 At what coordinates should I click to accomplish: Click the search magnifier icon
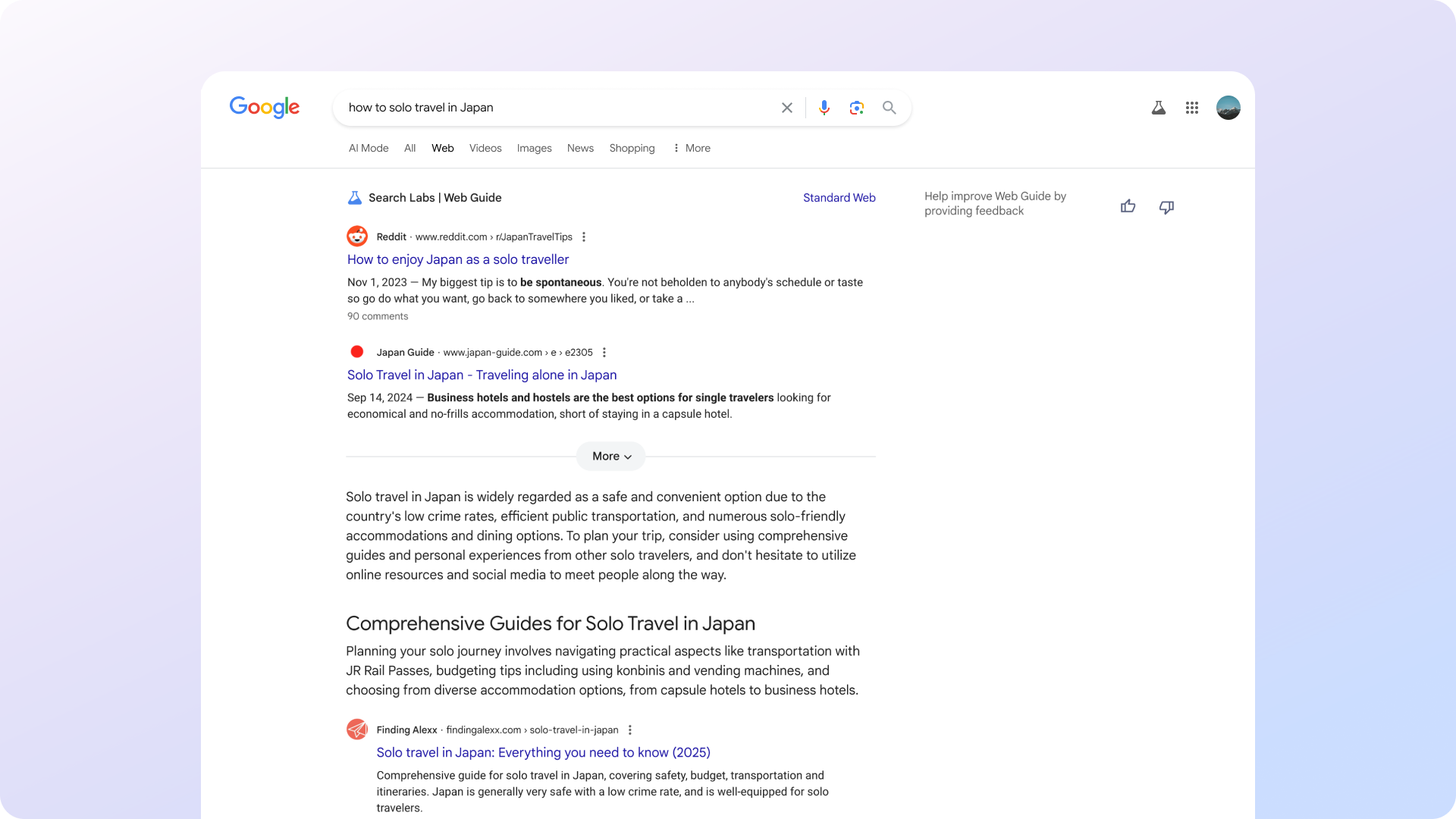[889, 108]
